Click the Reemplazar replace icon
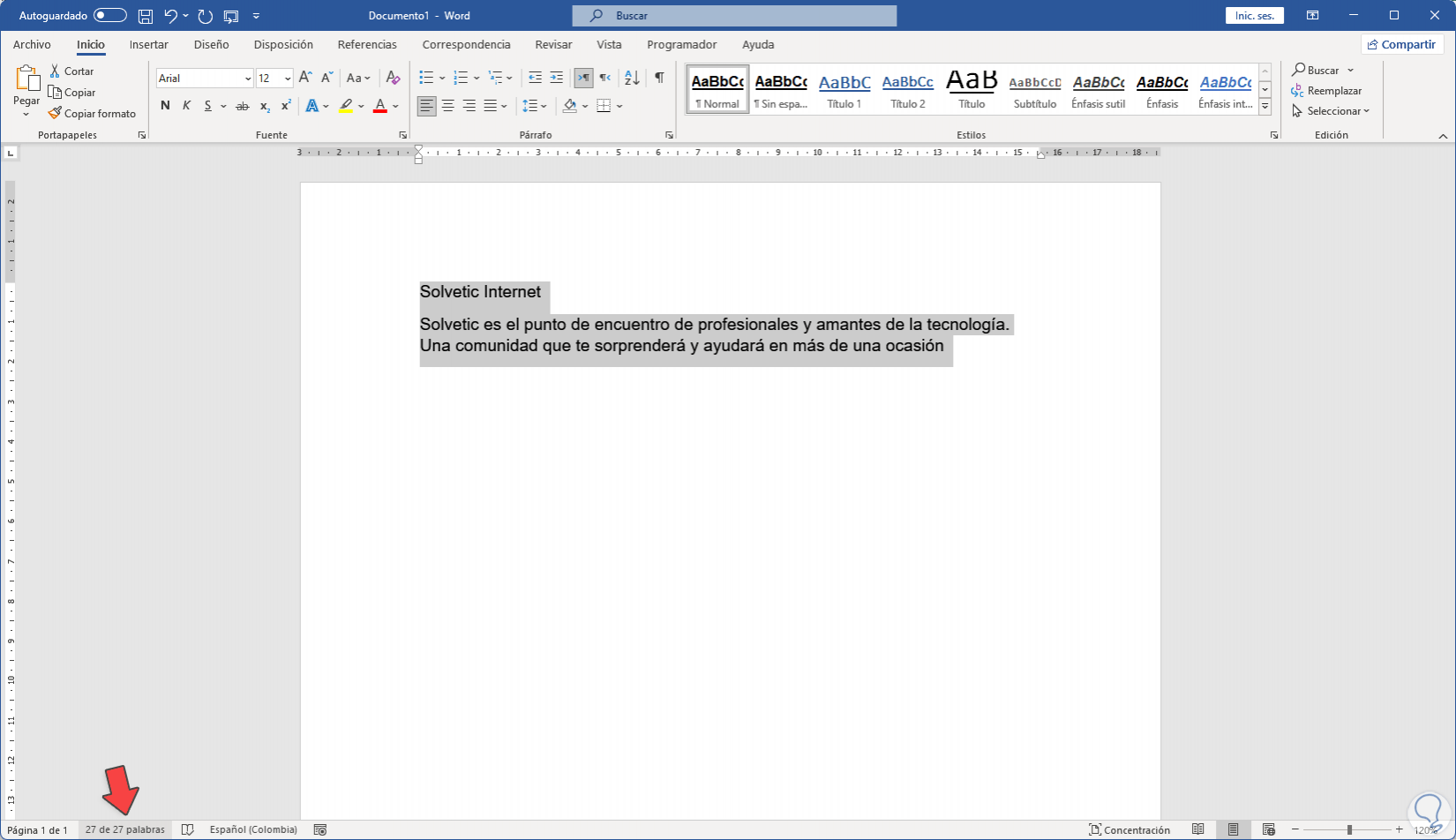1456x840 pixels. [1297, 91]
